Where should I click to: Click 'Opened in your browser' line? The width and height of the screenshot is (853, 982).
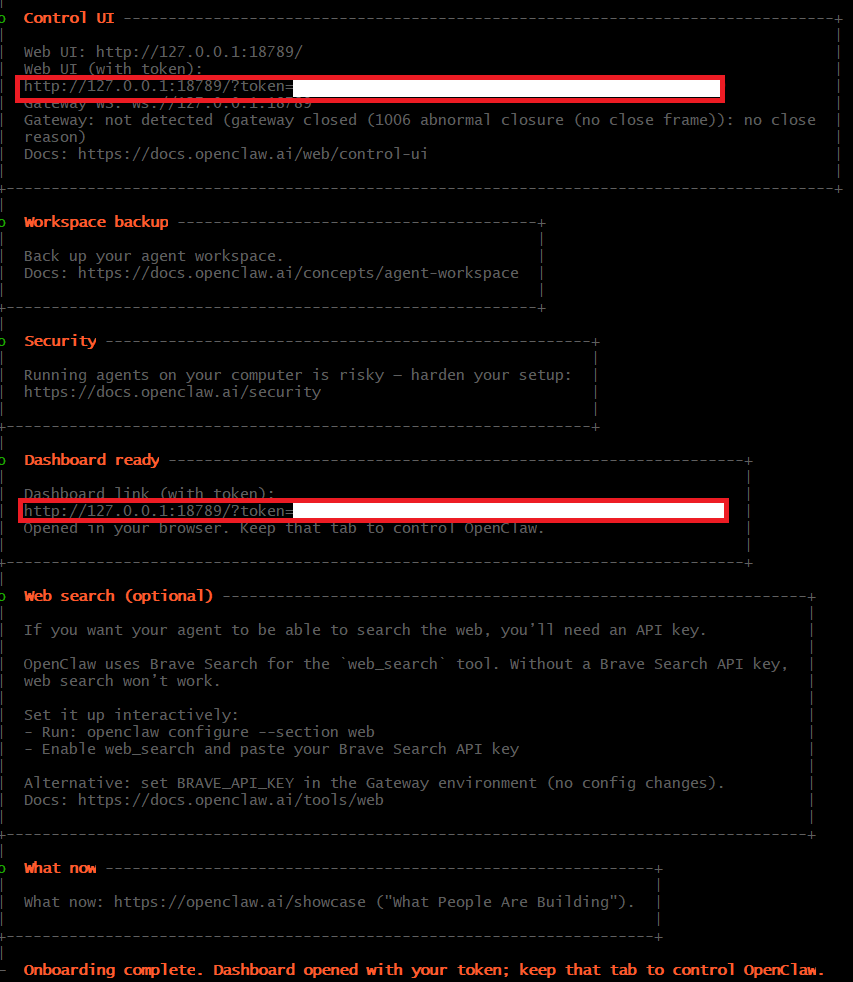point(284,529)
